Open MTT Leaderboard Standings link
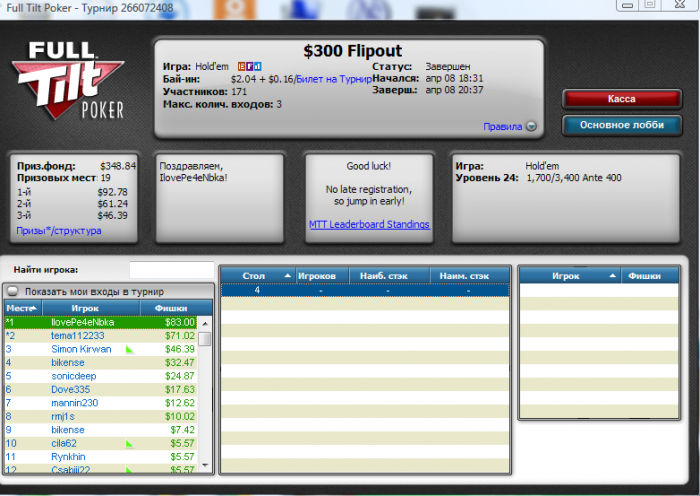The width and height of the screenshot is (700, 496). pos(369,224)
